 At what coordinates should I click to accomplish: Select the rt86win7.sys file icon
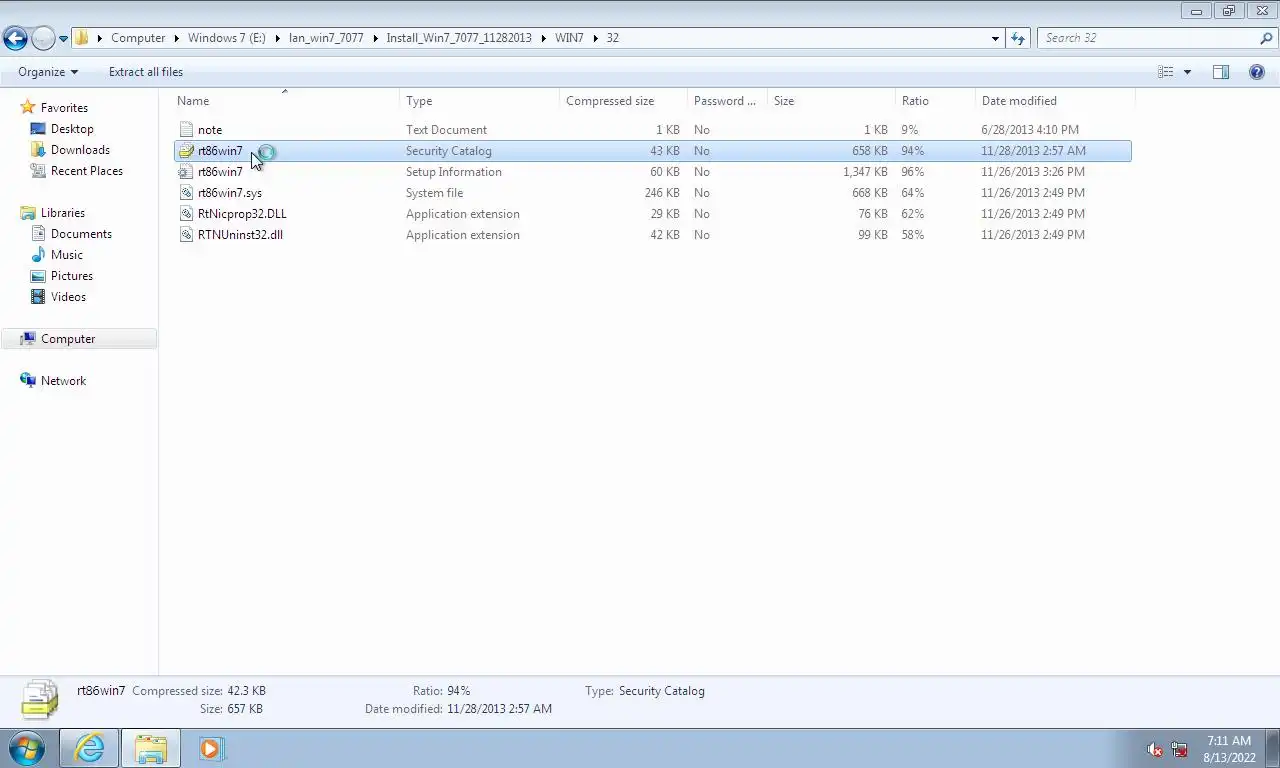[186, 193]
